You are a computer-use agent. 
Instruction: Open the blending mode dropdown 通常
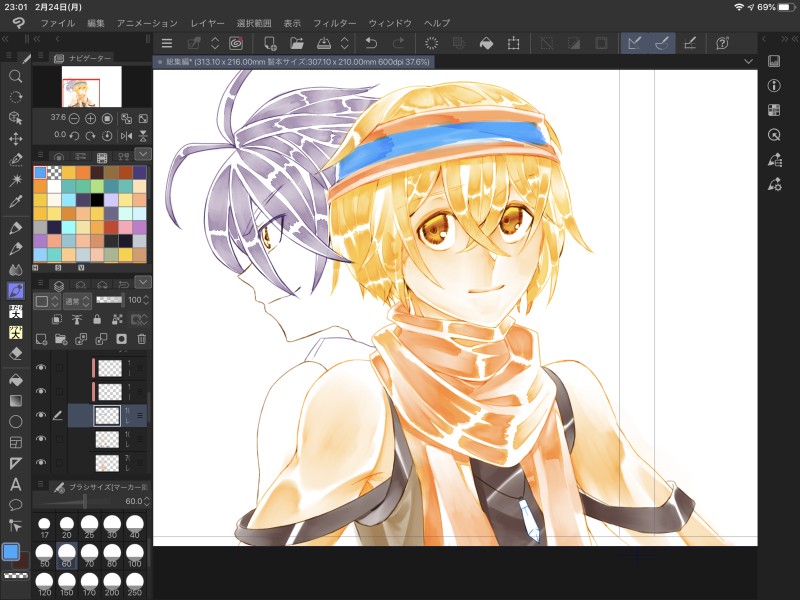pos(77,301)
